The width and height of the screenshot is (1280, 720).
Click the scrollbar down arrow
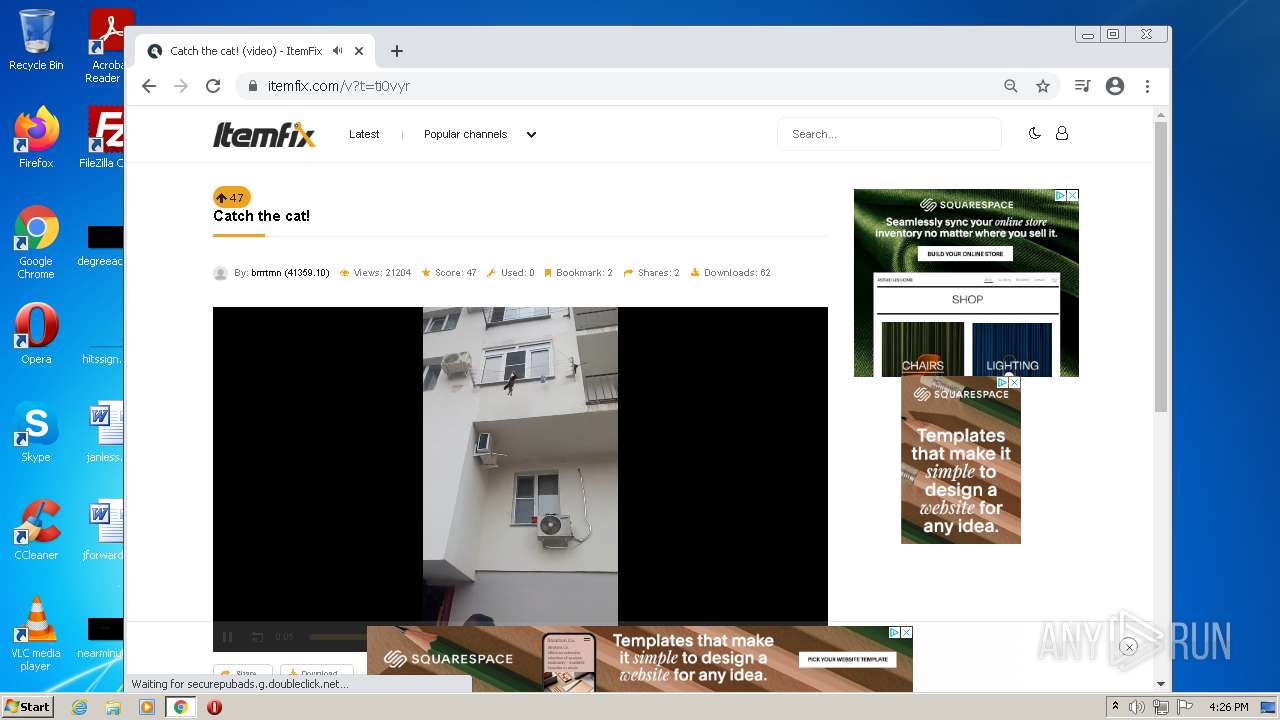click(x=1161, y=684)
